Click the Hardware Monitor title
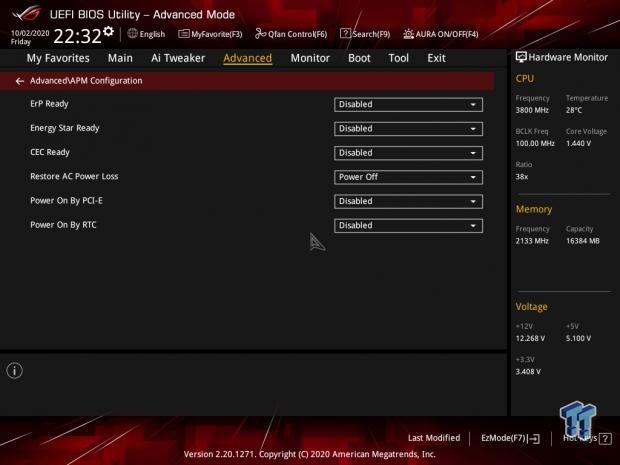 pos(568,57)
